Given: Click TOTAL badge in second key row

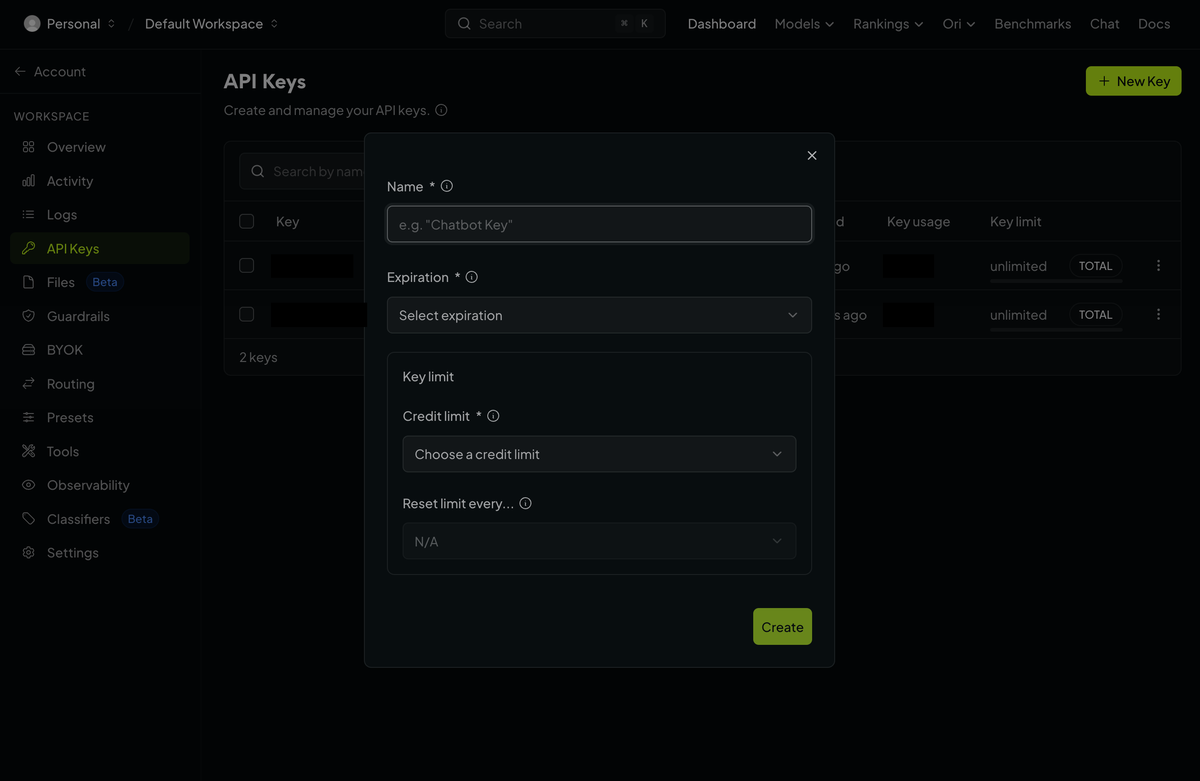Looking at the screenshot, I should pos(1095,314).
